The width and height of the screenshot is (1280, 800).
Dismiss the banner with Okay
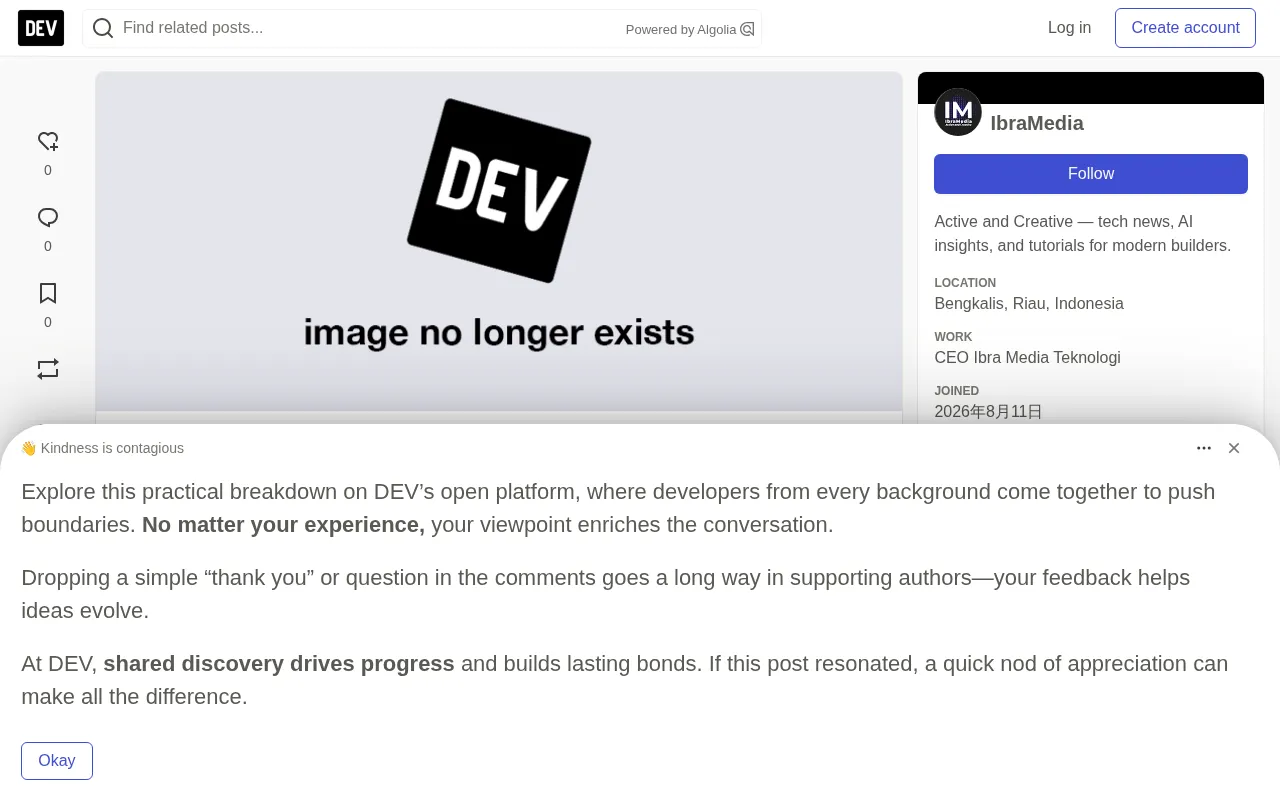(57, 761)
